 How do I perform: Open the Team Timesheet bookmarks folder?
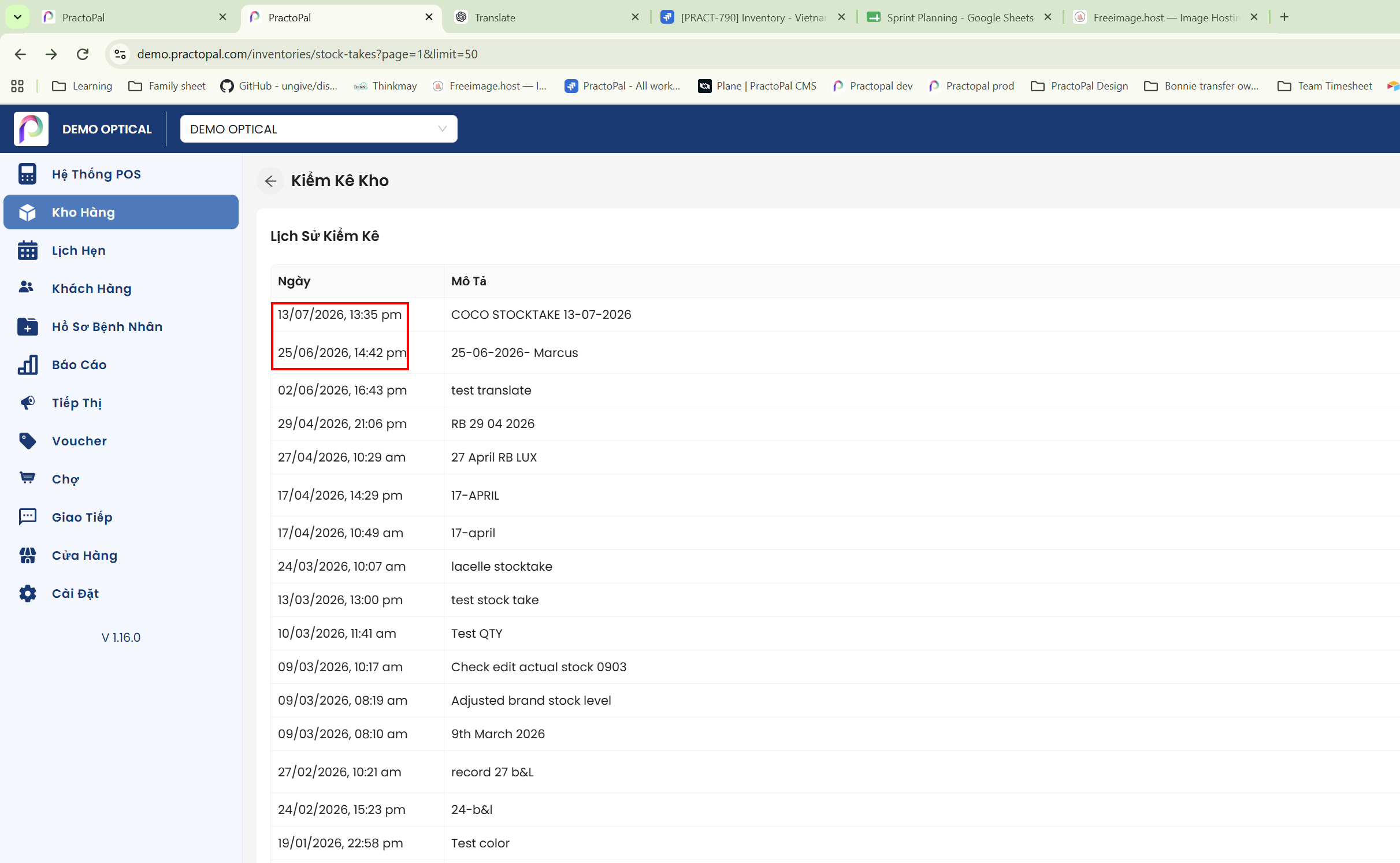(x=1325, y=86)
